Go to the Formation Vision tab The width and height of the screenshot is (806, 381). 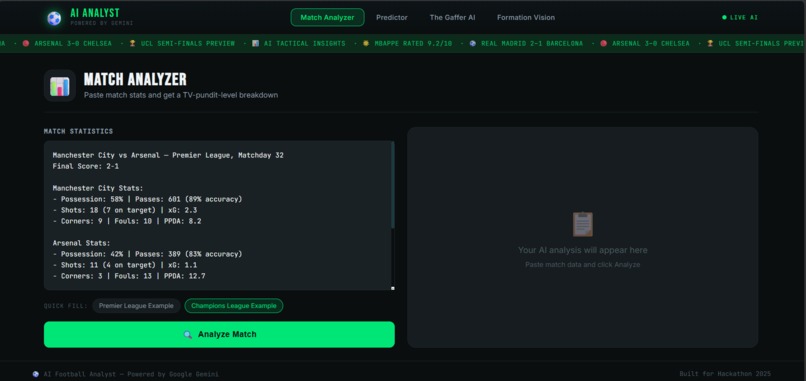click(526, 17)
